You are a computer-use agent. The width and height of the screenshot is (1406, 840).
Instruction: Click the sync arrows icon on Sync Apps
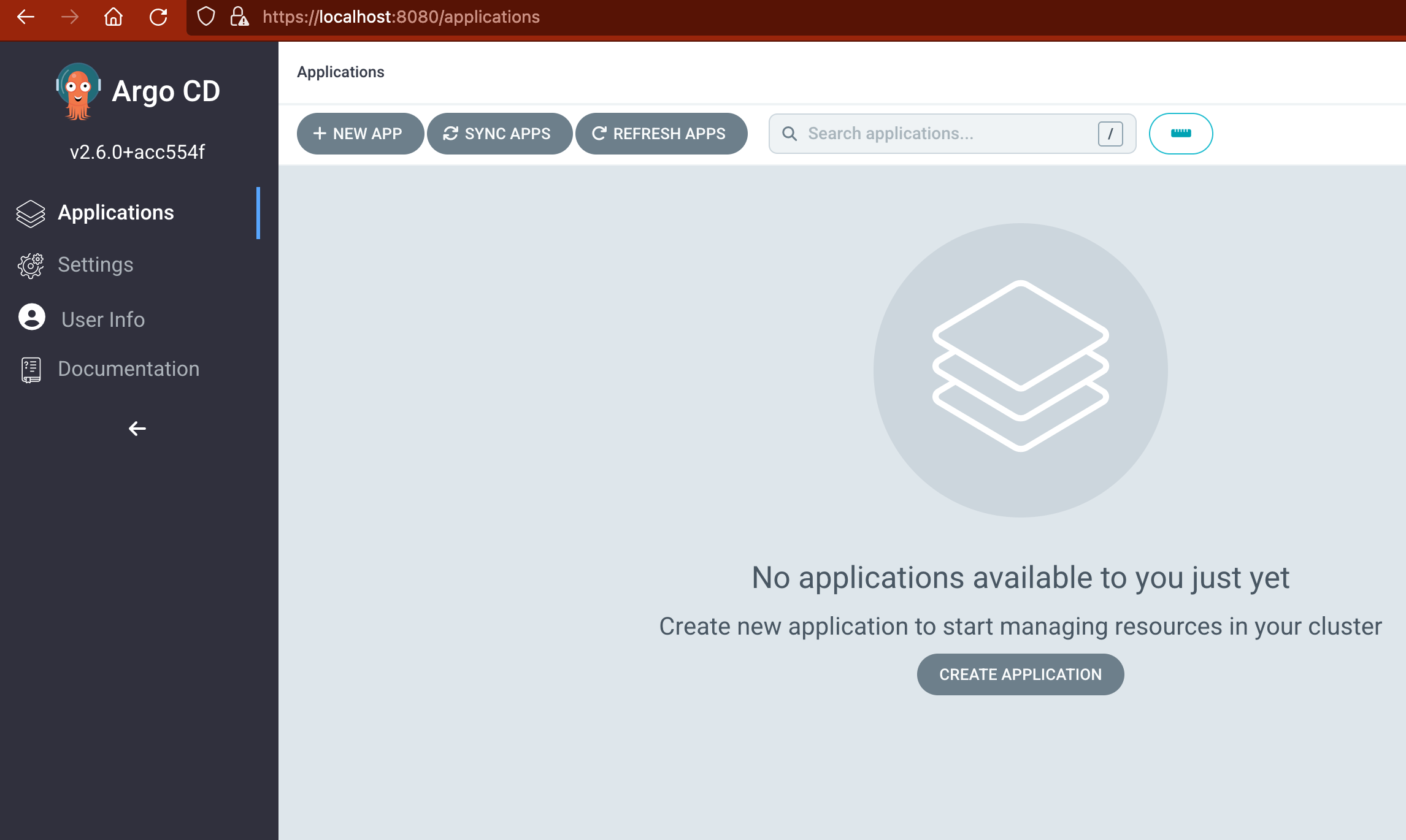click(450, 133)
